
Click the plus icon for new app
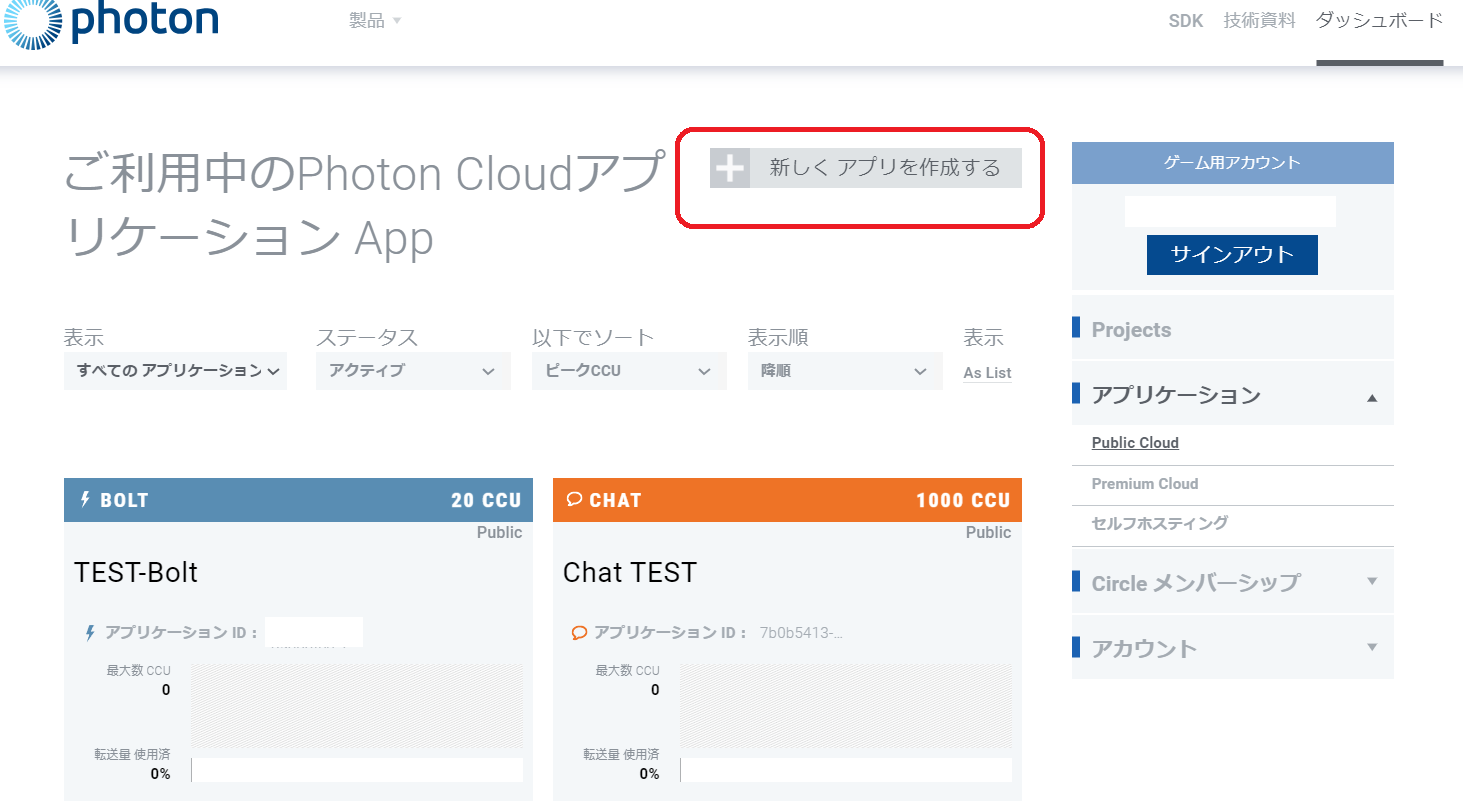(x=730, y=168)
